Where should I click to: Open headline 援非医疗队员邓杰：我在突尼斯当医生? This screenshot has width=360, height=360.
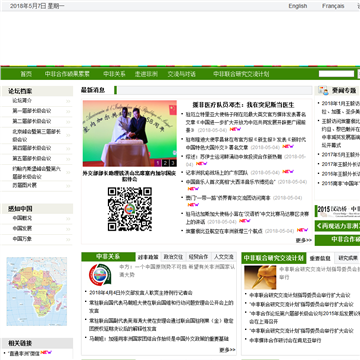click(243, 105)
